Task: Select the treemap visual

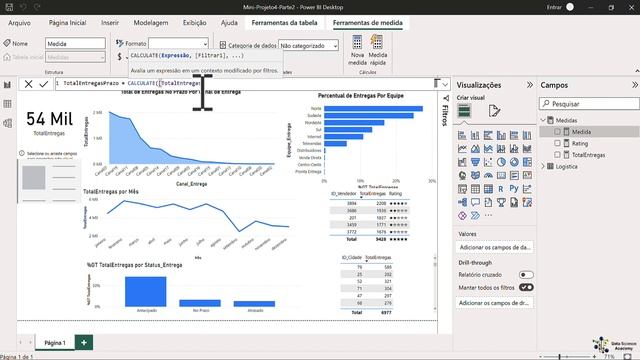Action: click(527, 162)
